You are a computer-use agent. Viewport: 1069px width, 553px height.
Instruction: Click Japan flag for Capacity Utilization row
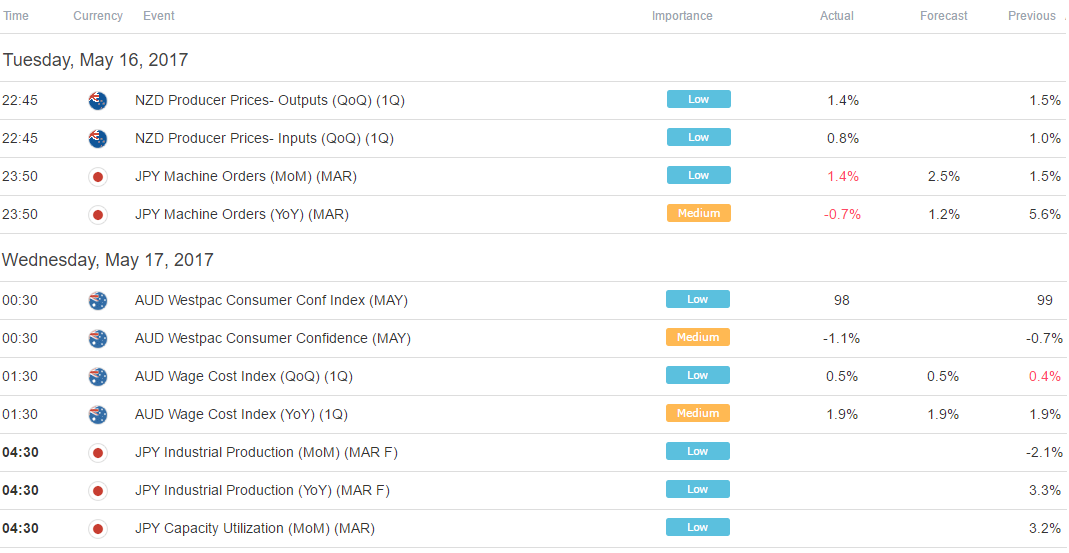tap(97, 528)
